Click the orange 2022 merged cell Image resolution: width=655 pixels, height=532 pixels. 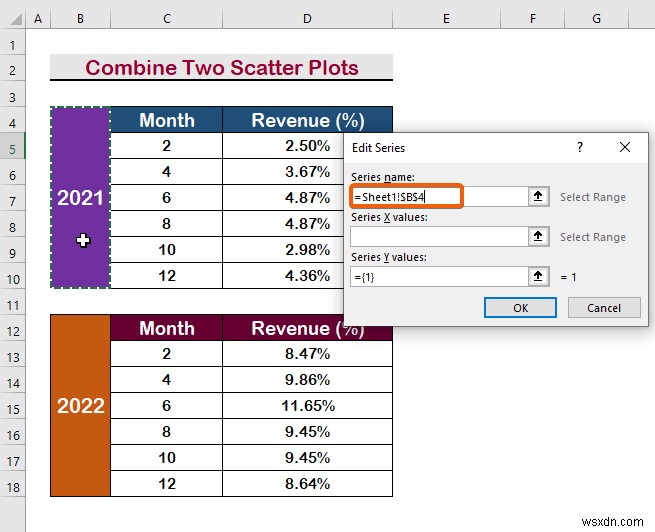(x=80, y=405)
